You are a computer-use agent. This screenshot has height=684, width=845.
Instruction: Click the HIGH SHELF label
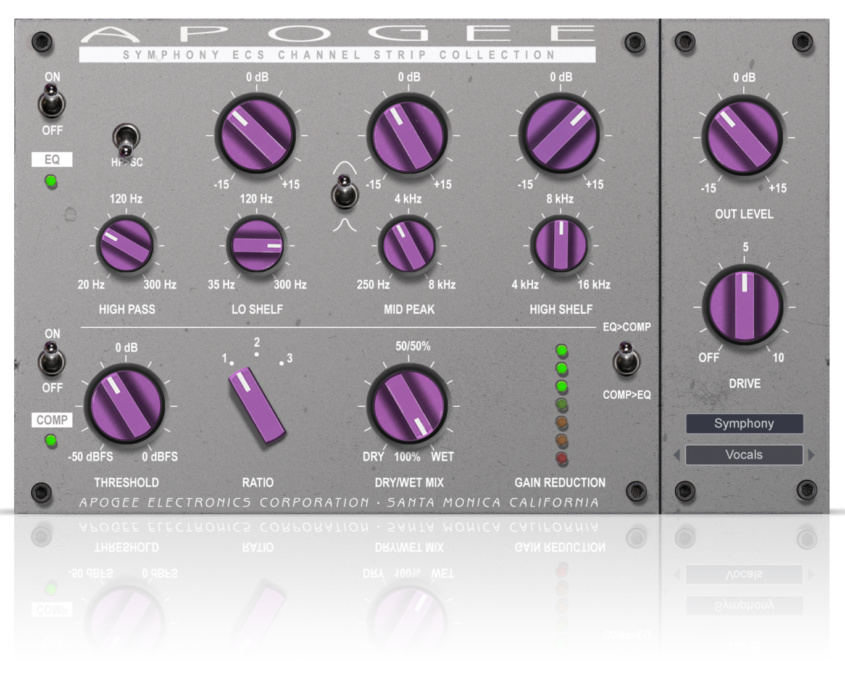tap(560, 309)
